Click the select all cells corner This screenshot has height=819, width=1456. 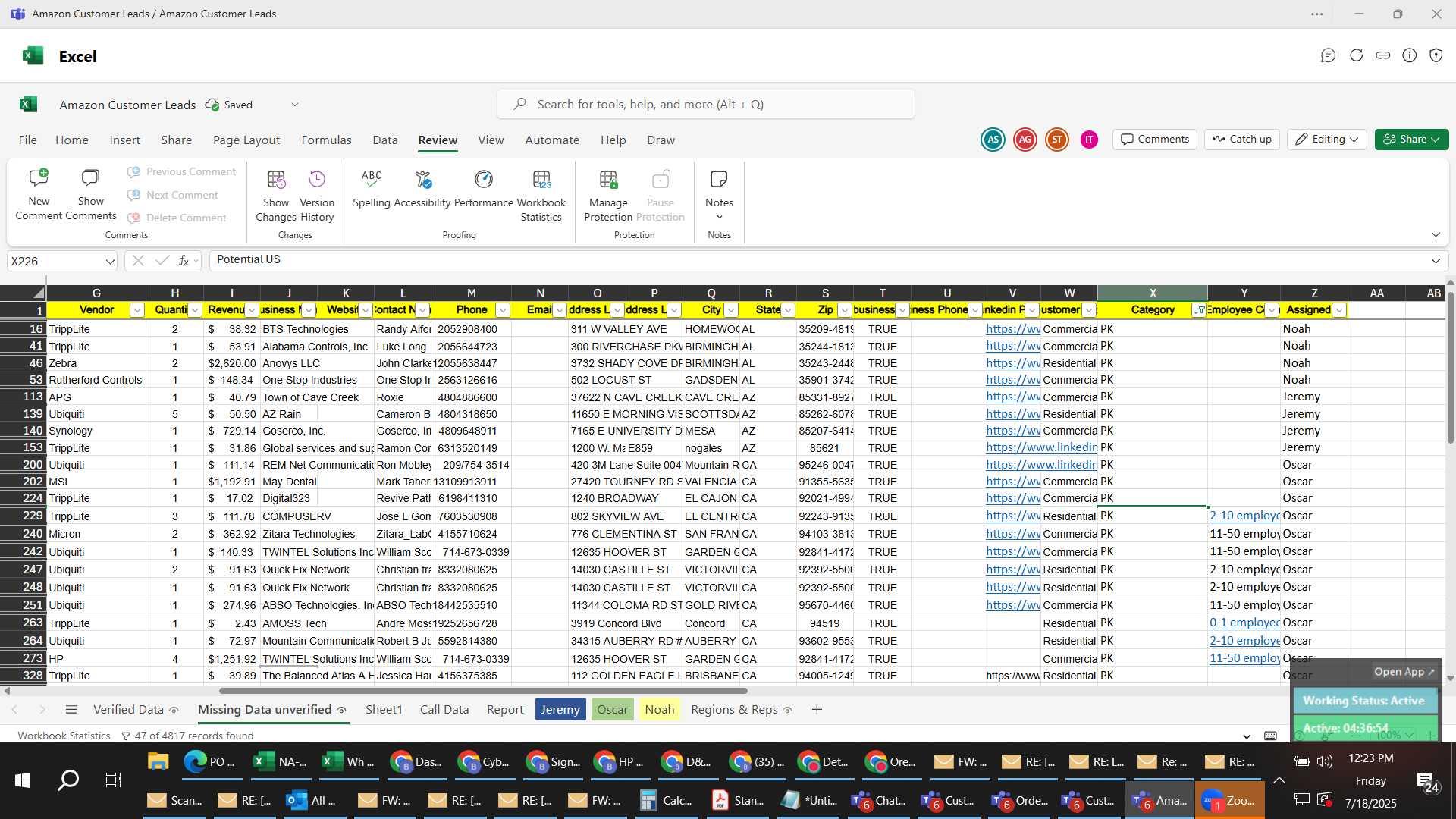click(24, 293)
